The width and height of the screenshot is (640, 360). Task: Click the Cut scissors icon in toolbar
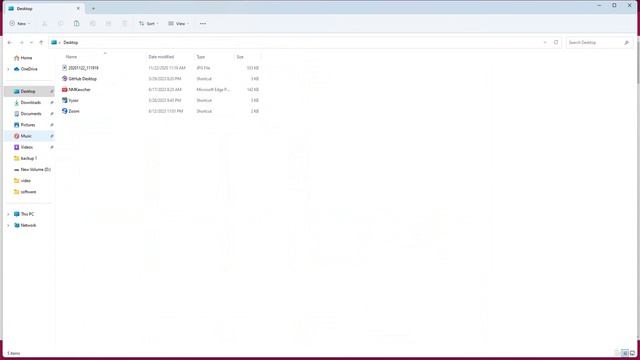pyautogui.click(x=44, y=24)
